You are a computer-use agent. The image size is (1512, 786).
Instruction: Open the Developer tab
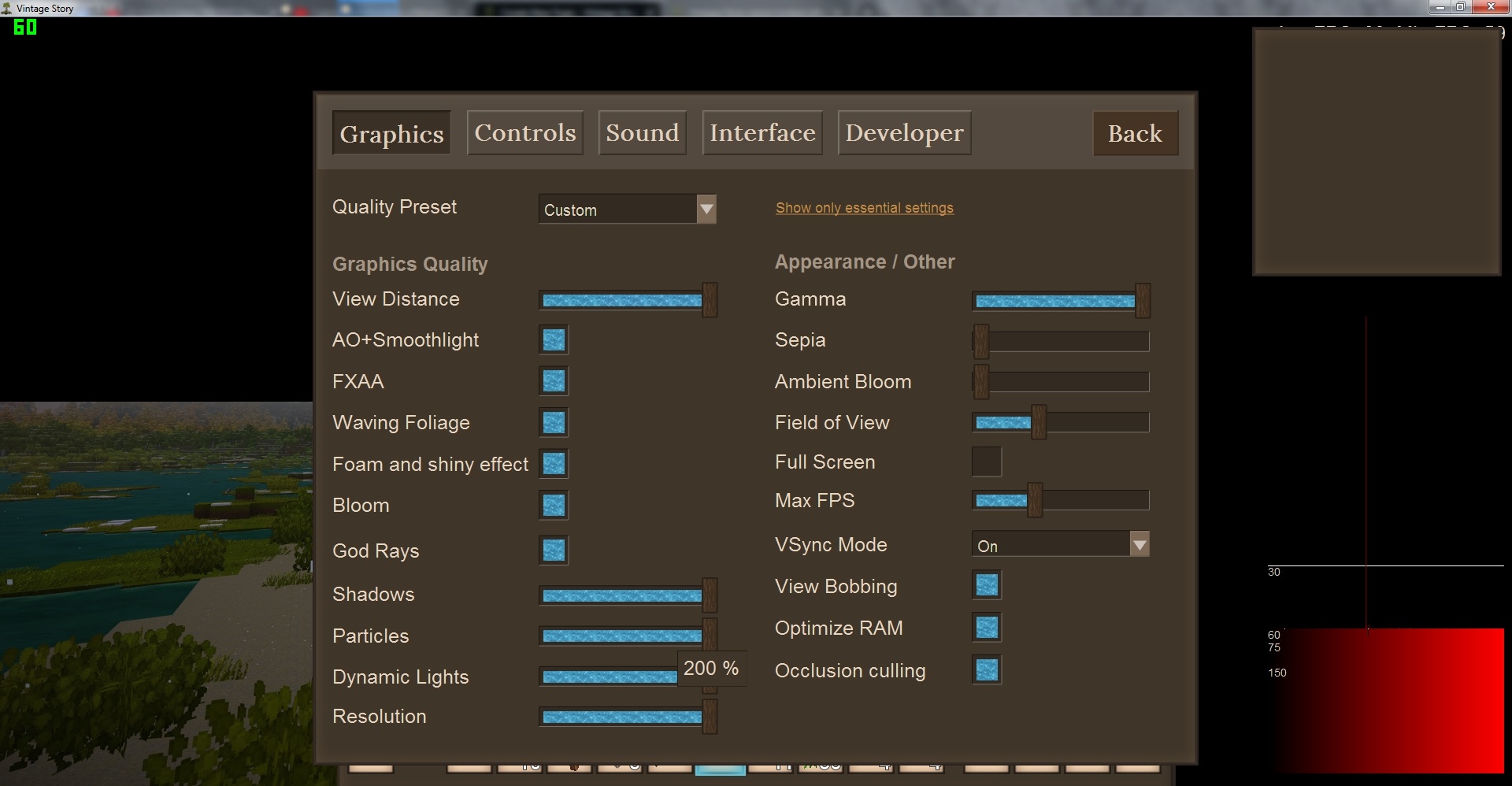903,133
